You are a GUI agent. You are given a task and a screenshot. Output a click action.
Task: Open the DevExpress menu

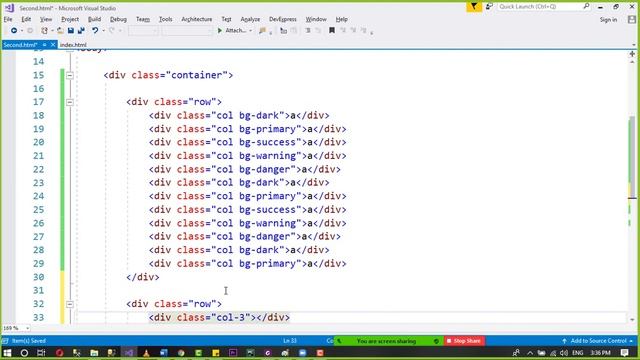(x=282, y=19)
